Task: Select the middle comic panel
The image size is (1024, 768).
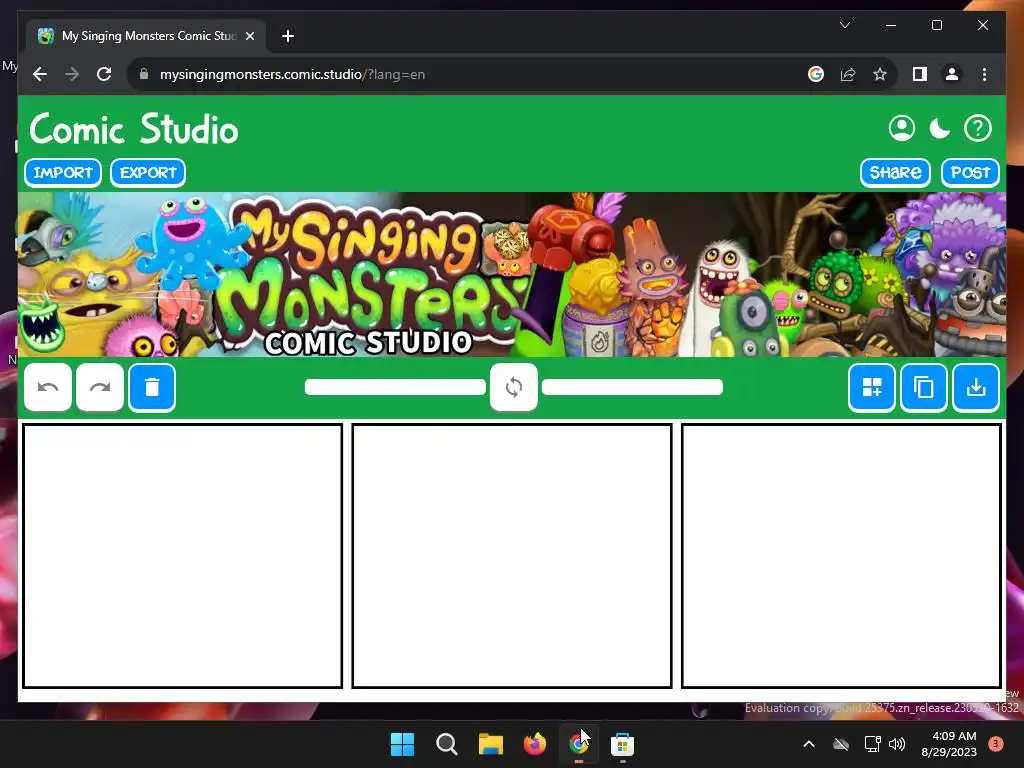Action: click(512, 556)
